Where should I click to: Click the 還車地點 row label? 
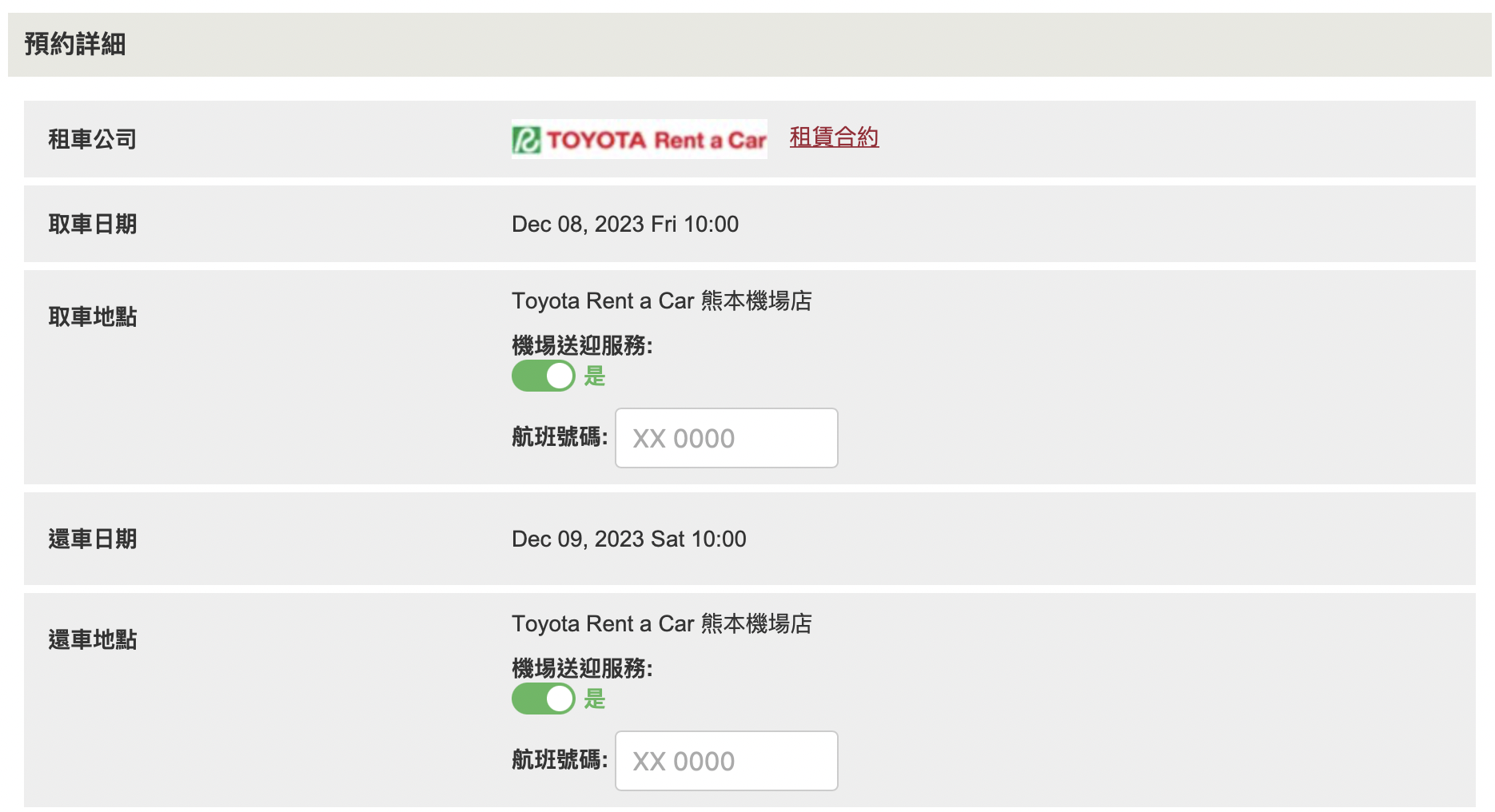(x=92, y=639)
